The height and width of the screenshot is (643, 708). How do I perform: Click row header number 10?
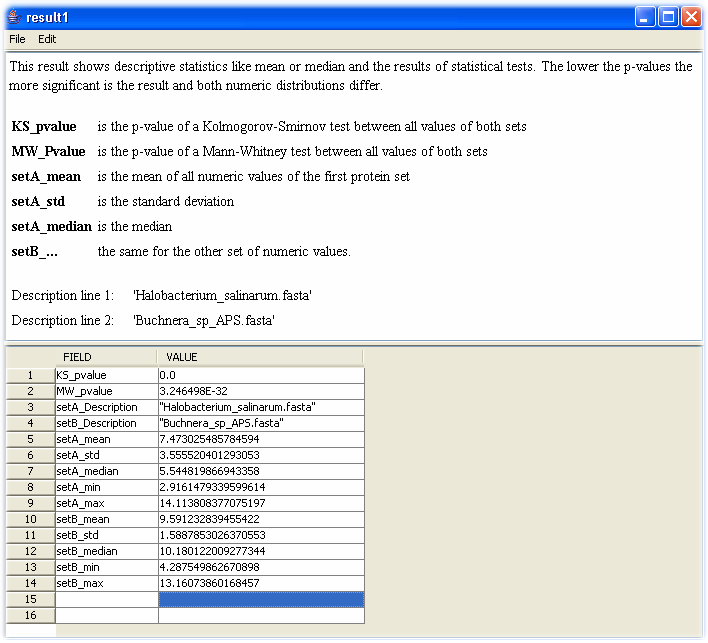(x=30, y=520)
